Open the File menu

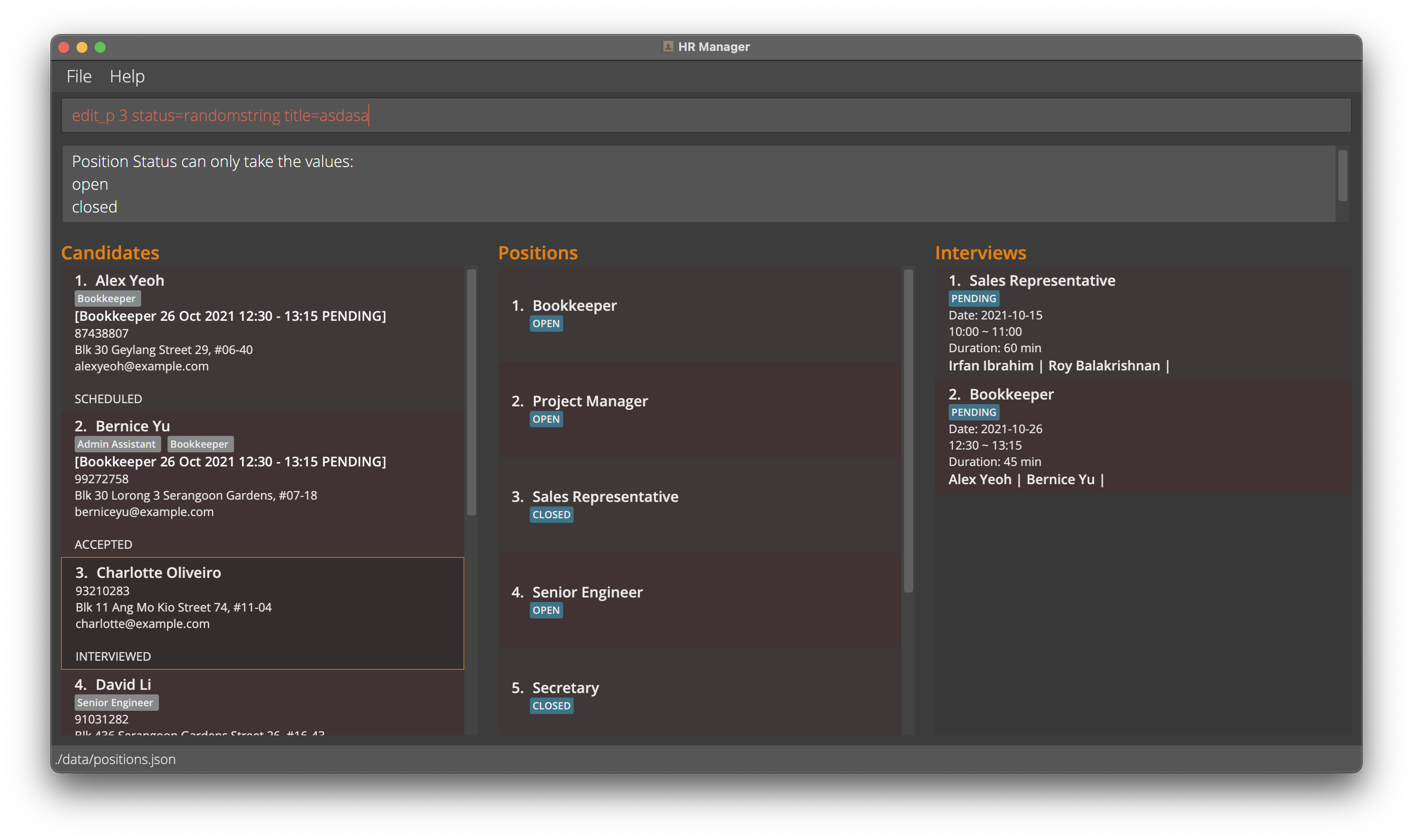click(x=79, y=76)
